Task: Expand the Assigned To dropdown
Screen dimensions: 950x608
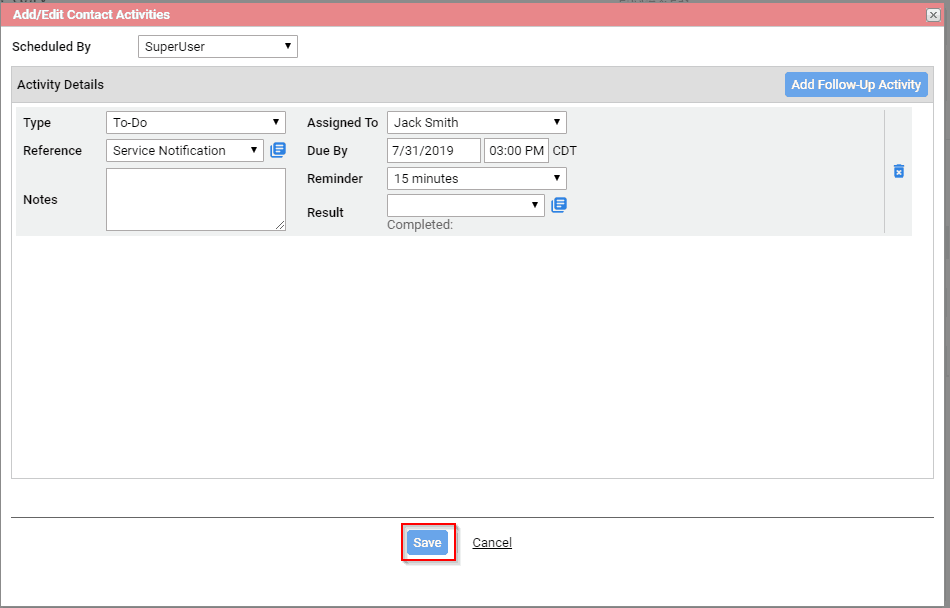Action: tap(477, 122)
